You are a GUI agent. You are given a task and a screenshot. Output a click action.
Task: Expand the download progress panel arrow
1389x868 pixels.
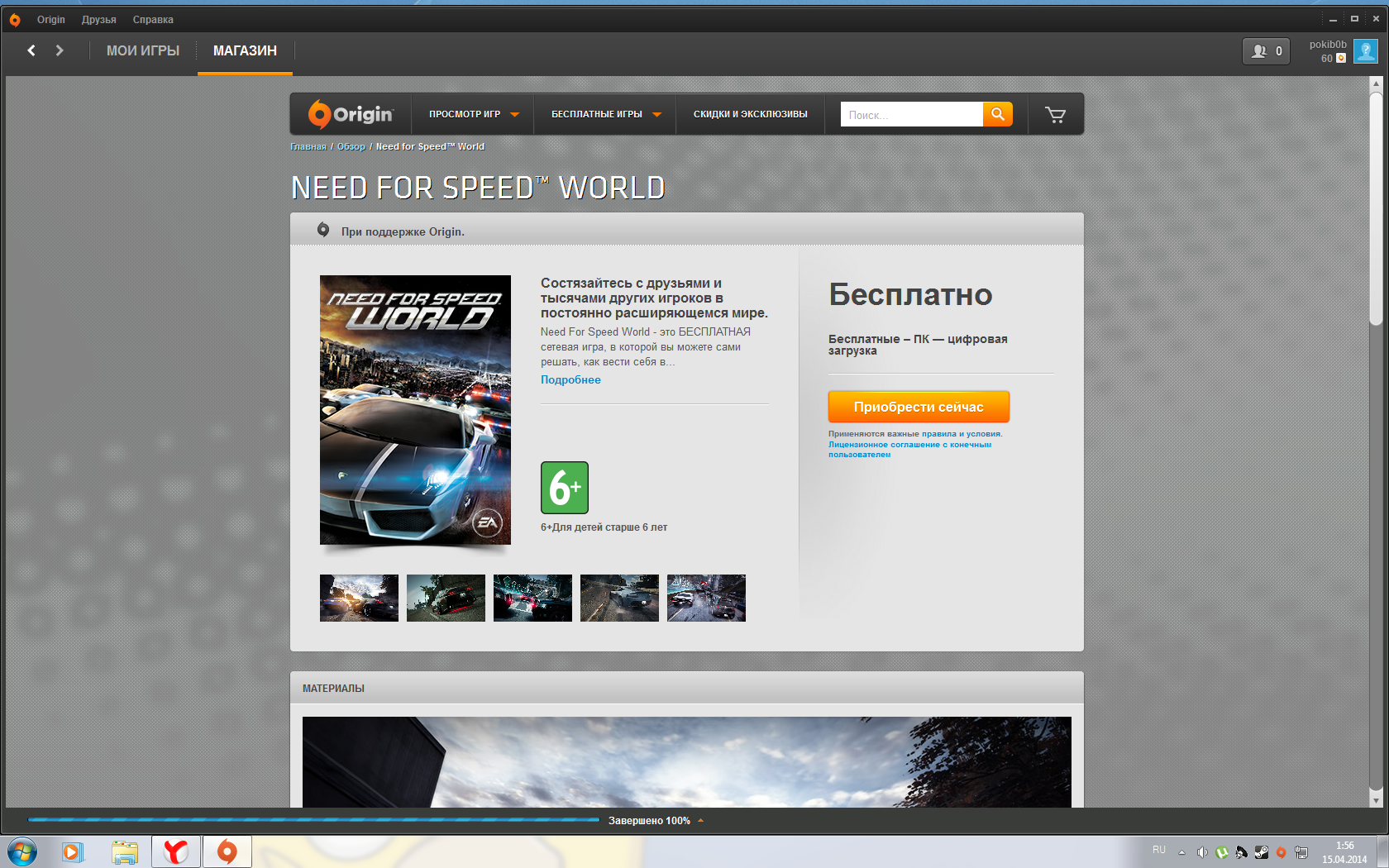pos(701,821)
